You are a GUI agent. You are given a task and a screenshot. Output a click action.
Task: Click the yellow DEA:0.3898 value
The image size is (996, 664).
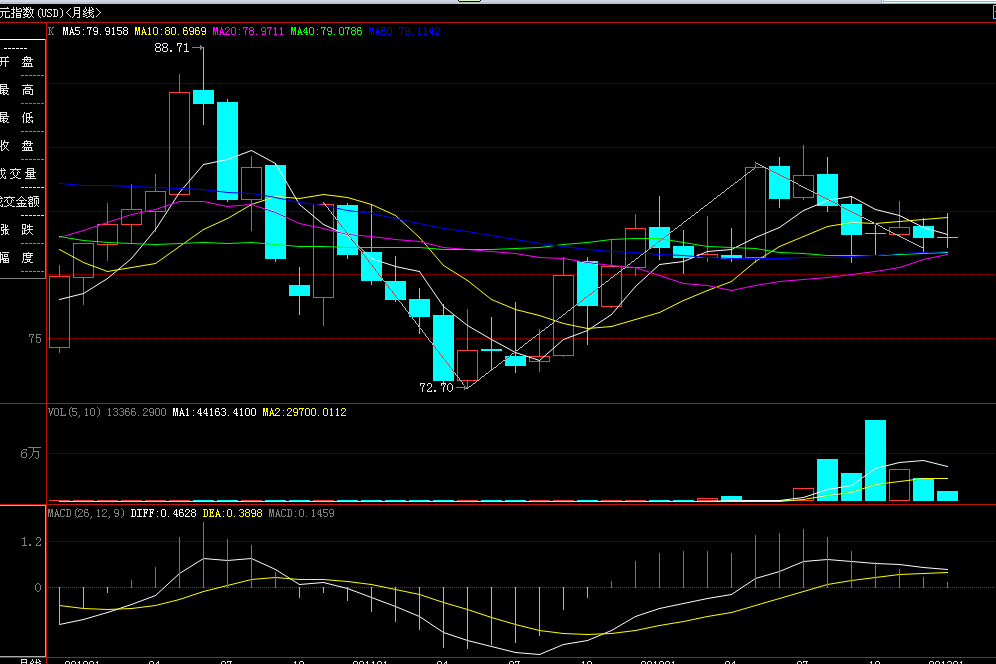(x=232, y=513)
